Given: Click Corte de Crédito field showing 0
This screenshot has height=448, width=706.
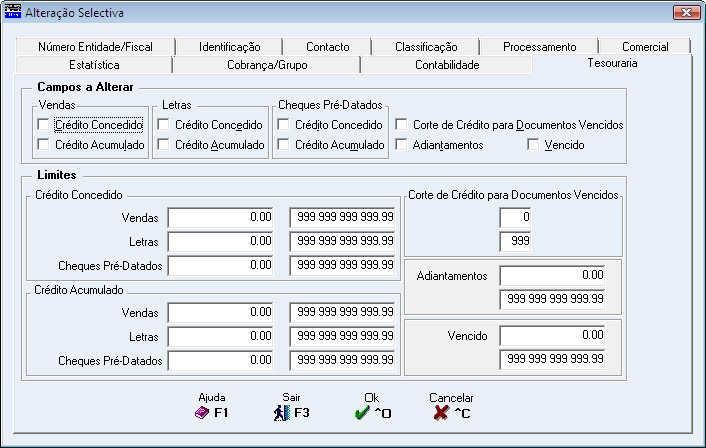Looking at the screenshot, I should coord(515,217).
